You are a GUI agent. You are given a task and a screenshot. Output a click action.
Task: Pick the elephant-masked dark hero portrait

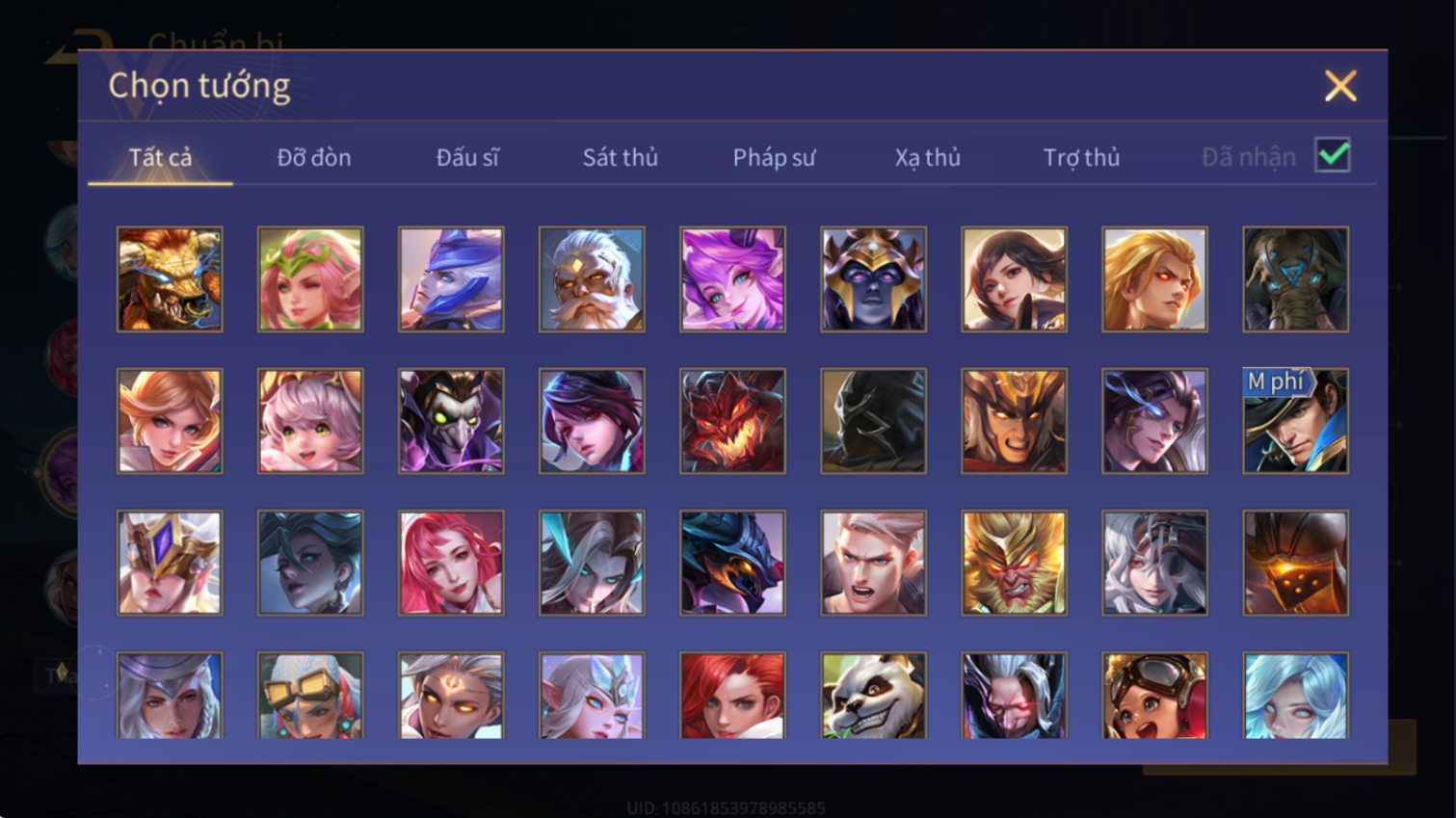1295,279
